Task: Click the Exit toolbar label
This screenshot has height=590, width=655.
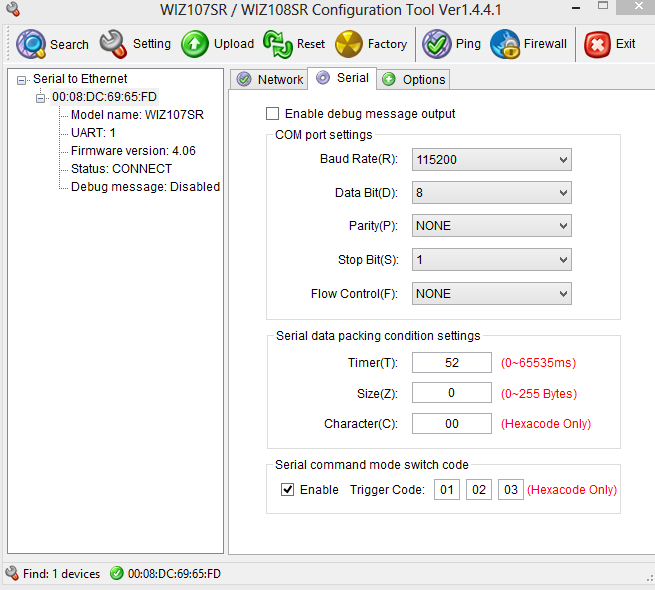Action: [x=625, y=44]
